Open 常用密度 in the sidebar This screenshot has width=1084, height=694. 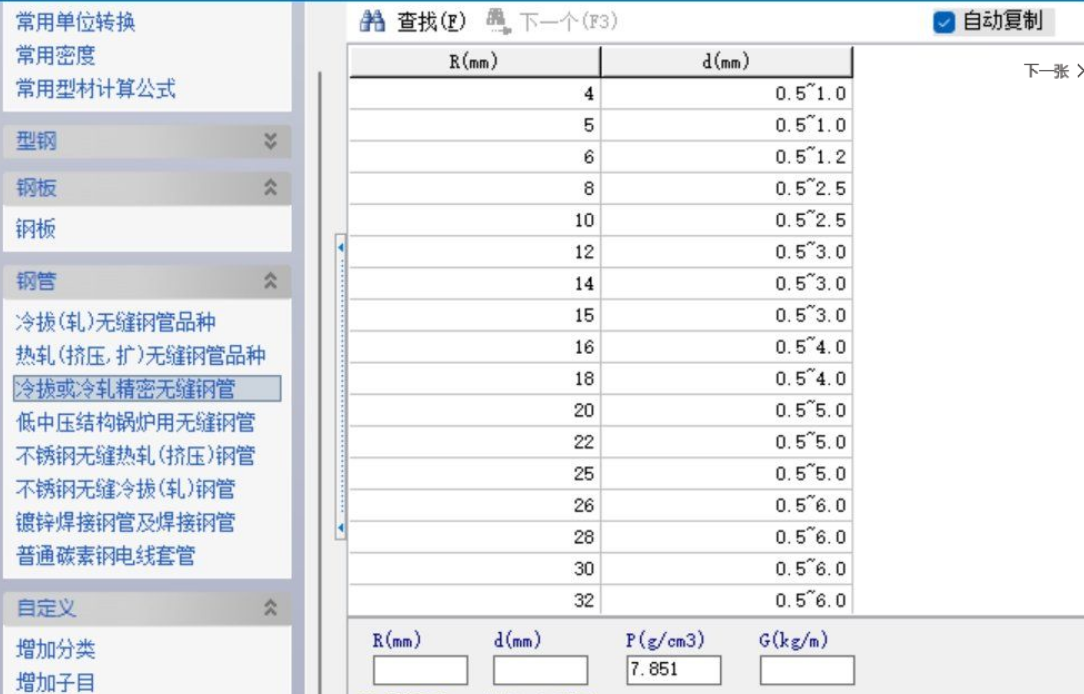(x=56, y=55)
